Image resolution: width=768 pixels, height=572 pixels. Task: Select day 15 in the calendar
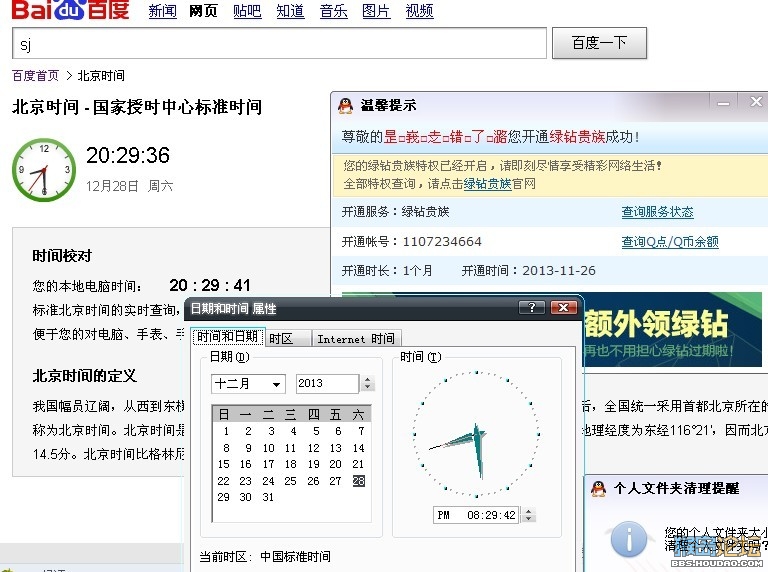tap(223, 464)
